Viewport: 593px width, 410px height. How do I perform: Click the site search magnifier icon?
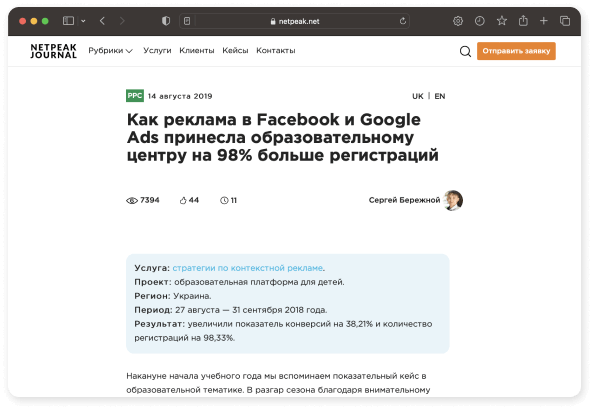pyautogui.click(x=465, y=51)
